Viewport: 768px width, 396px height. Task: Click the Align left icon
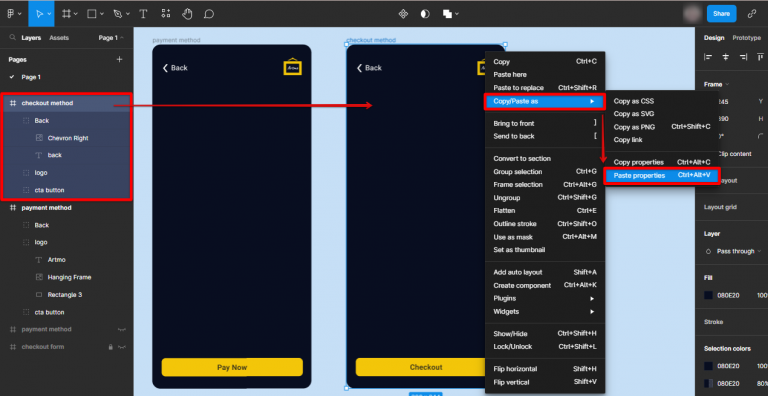pyautogui.click(x=708, y=57)
